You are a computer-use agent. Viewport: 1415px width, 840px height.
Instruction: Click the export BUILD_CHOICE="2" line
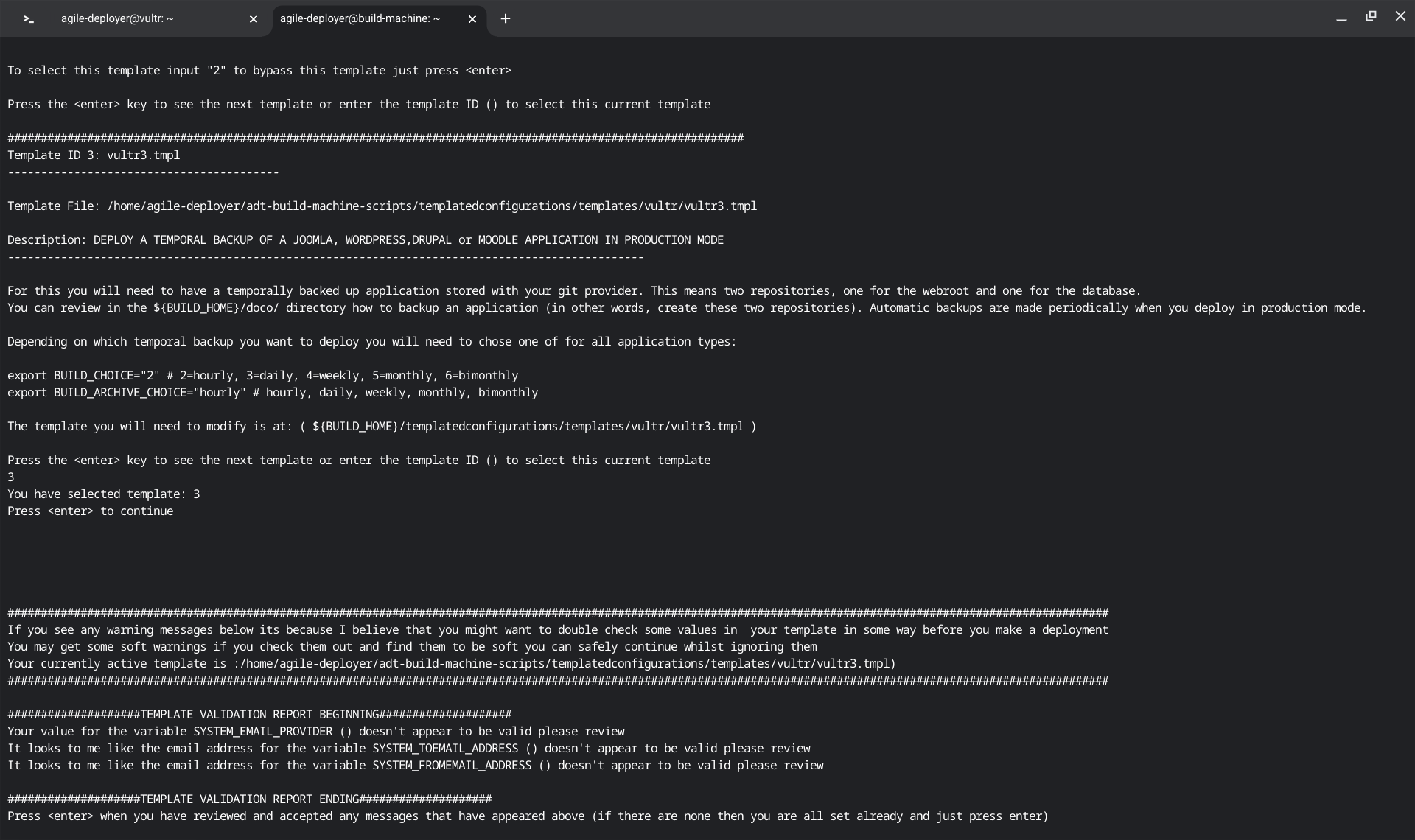tap(262, 376)
